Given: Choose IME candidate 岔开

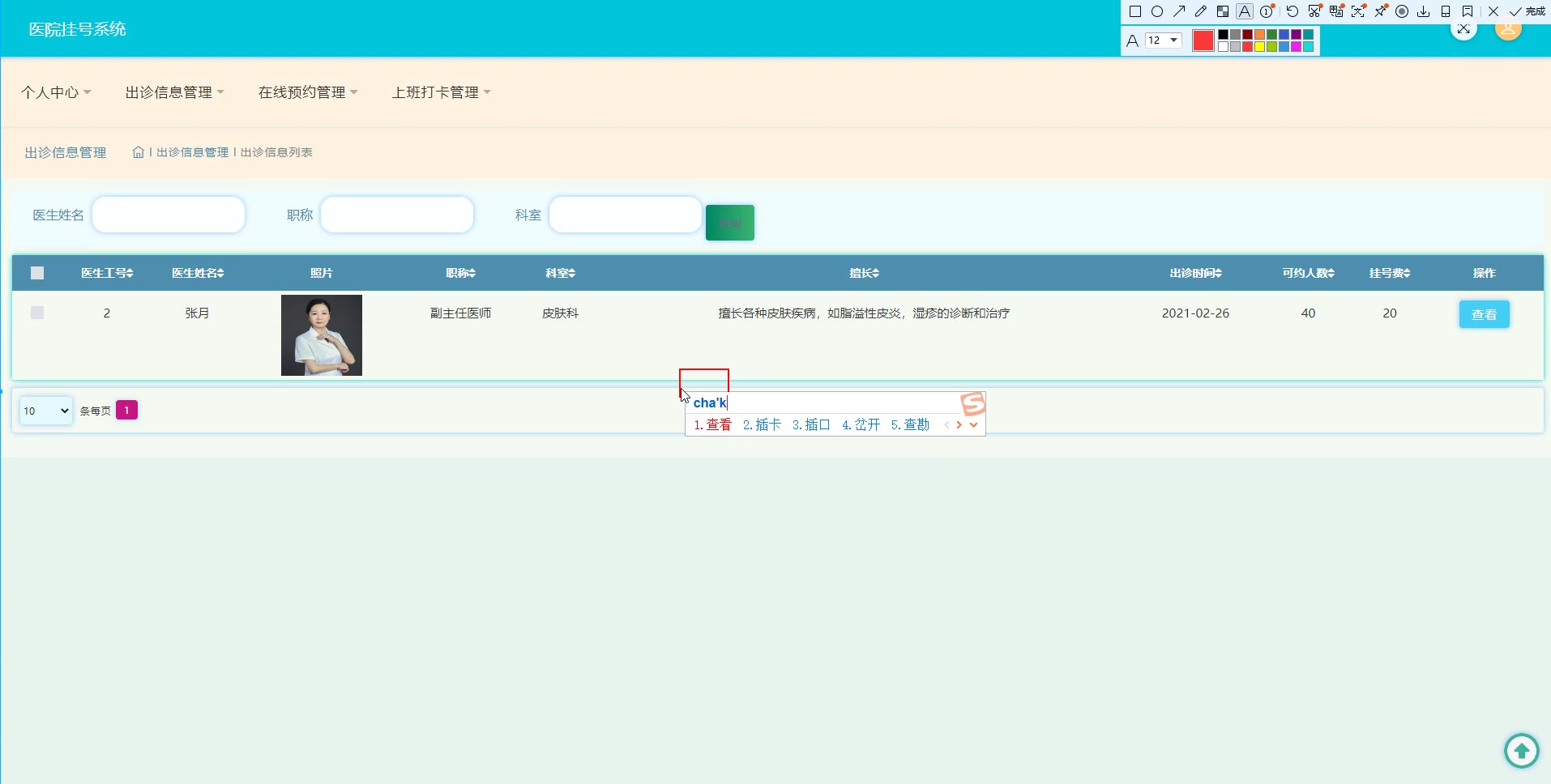Looking at the screenshot, I should pyautogui.click(x=861, y=425).
